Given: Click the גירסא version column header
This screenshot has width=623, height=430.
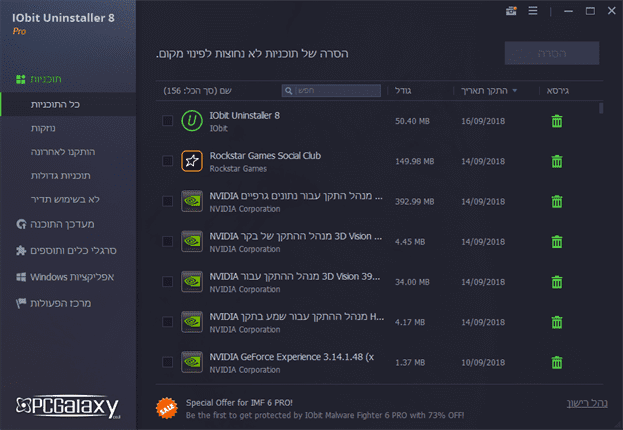Looking at the screenshot, I should tap(557, 91).
